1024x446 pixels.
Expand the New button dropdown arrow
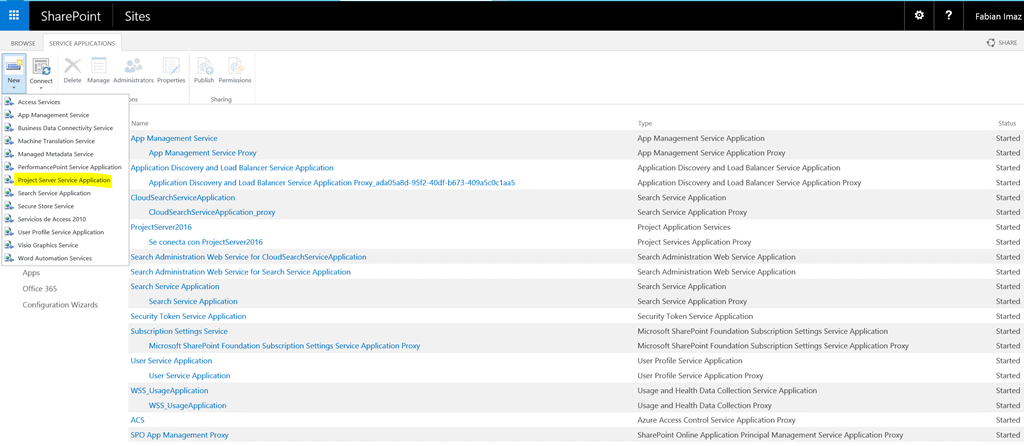click(x=14, y=88)
